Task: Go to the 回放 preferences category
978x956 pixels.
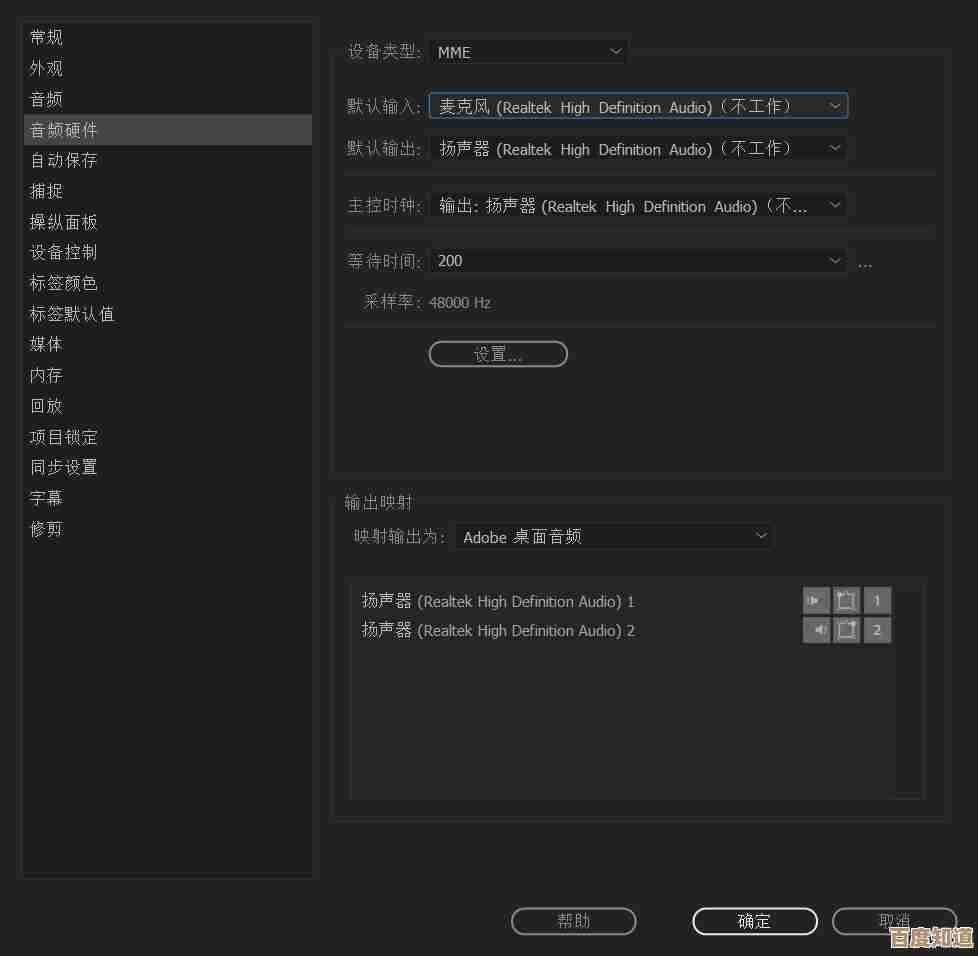Action: (46, 406)
